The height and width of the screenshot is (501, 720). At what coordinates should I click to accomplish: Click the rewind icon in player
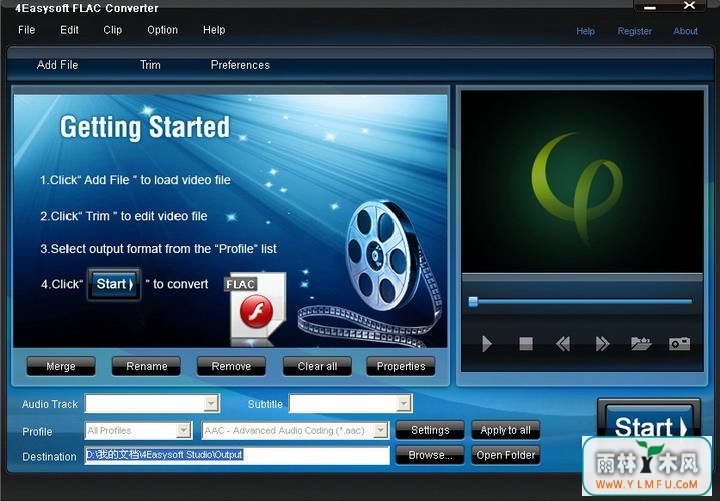coord(563,343)
